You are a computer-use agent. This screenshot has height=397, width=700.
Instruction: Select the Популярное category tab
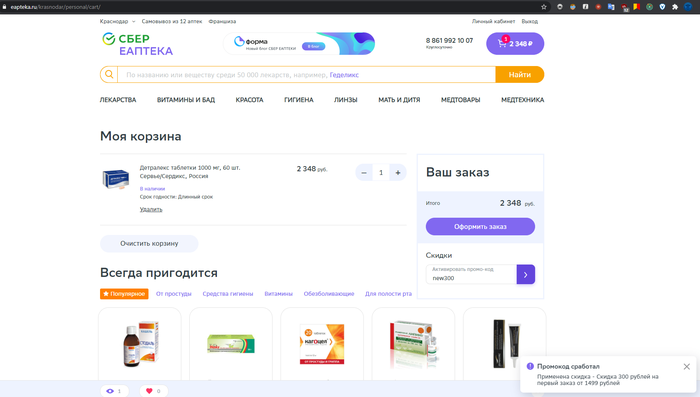124,294
